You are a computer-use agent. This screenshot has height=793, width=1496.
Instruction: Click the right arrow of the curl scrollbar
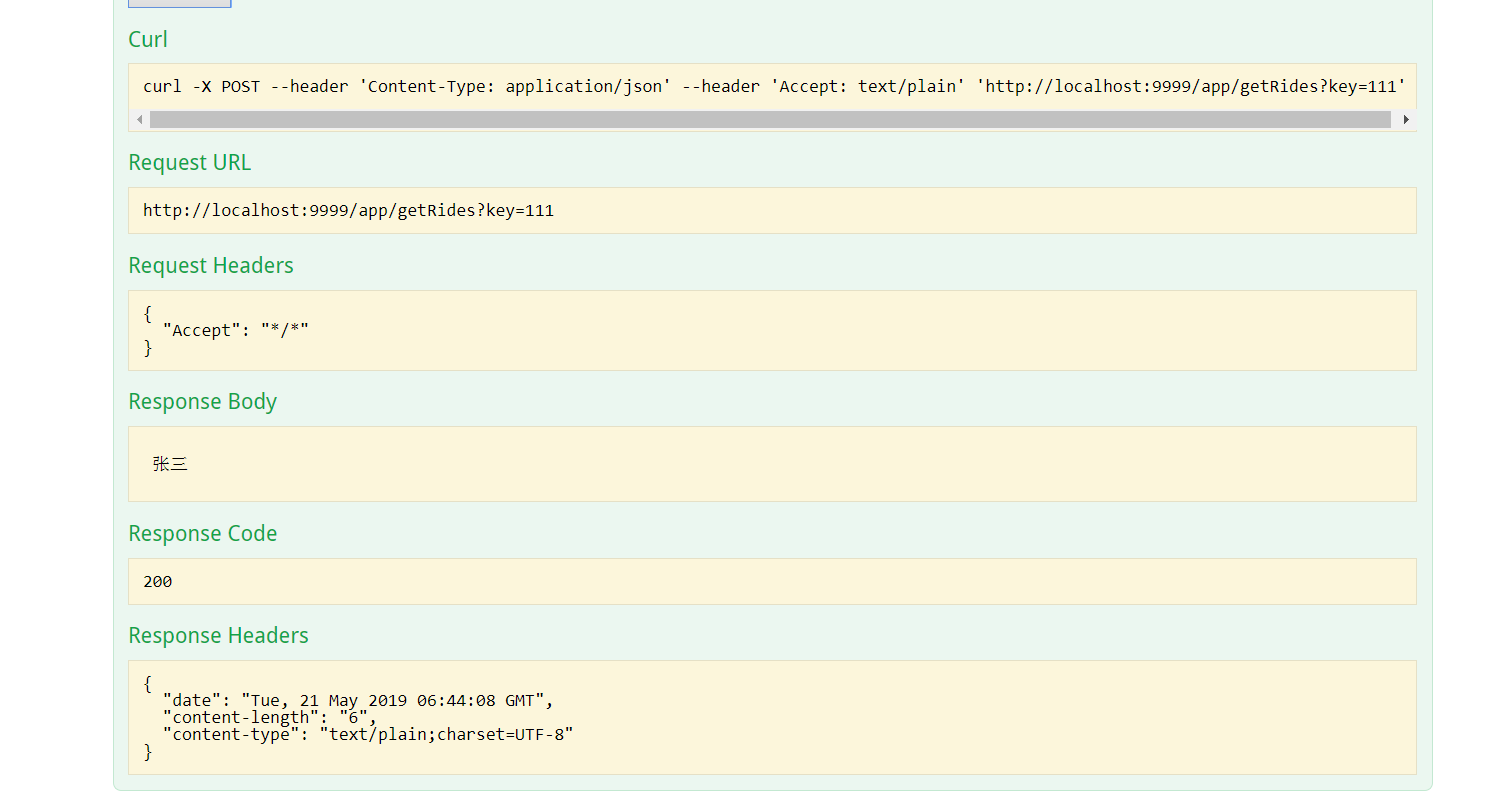click(1406, 120)
